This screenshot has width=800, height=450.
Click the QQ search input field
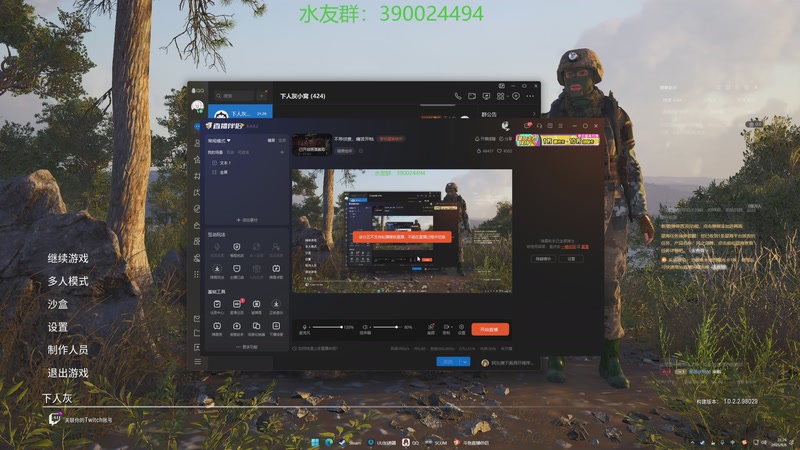(234, 95)
